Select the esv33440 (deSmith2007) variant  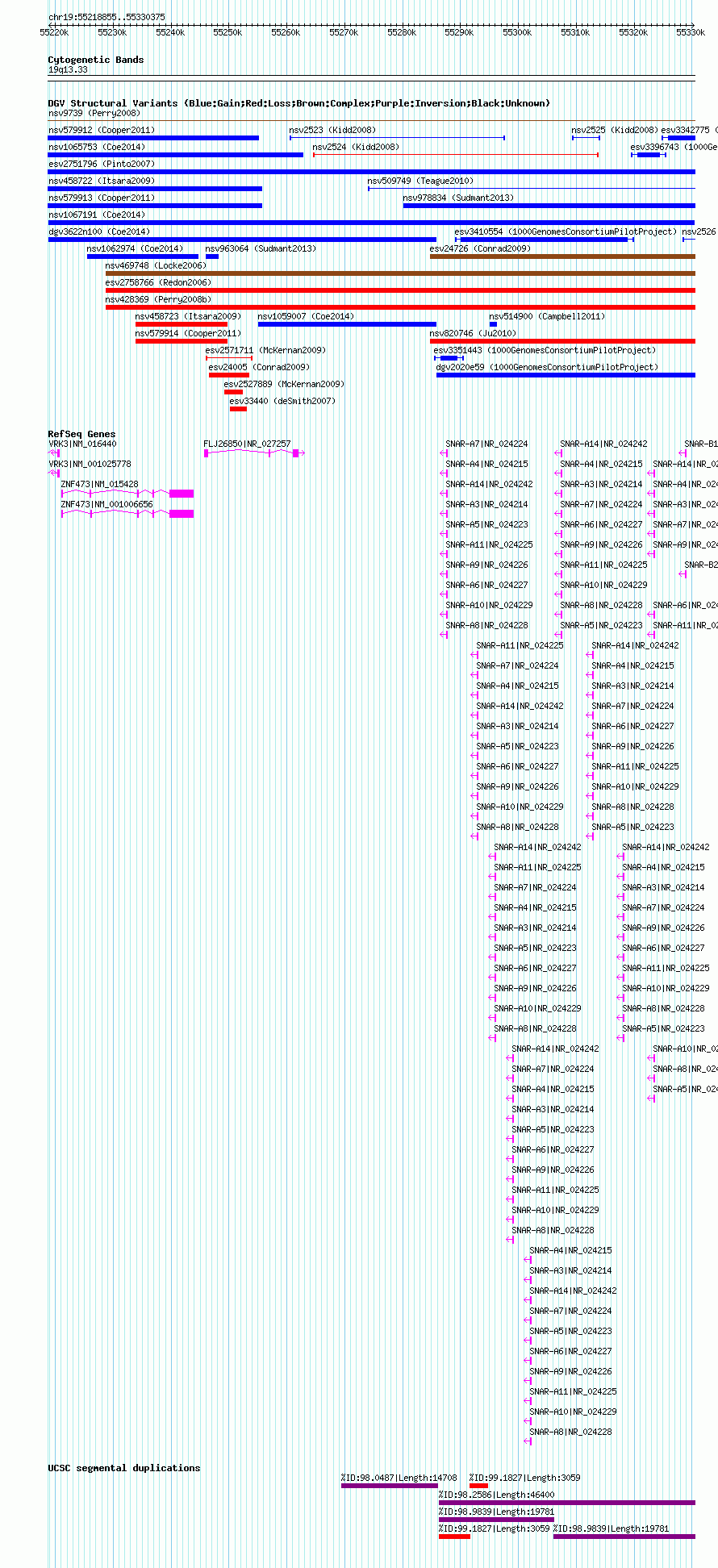pos(238,409)
